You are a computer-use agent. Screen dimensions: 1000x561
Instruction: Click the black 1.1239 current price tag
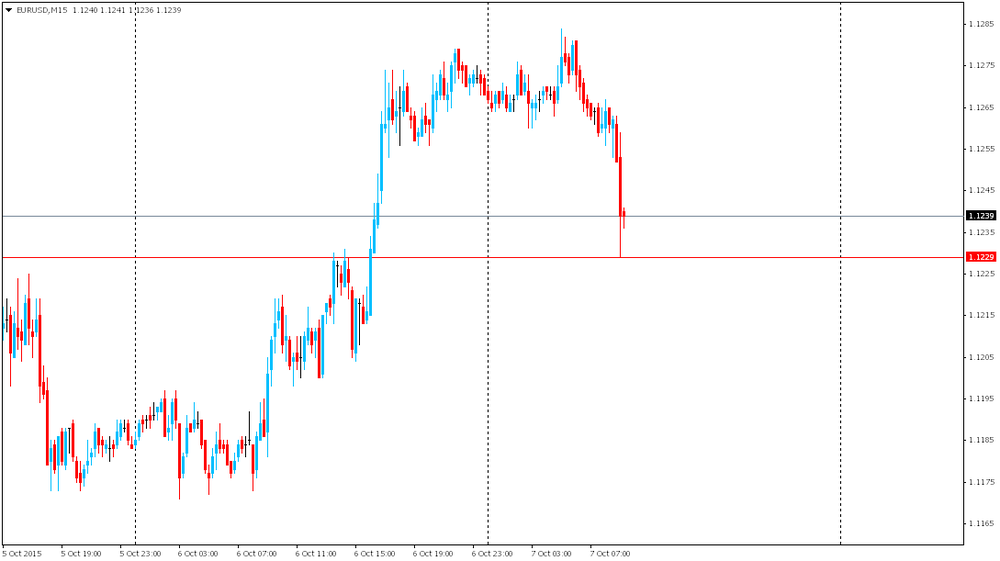(980, 216)
